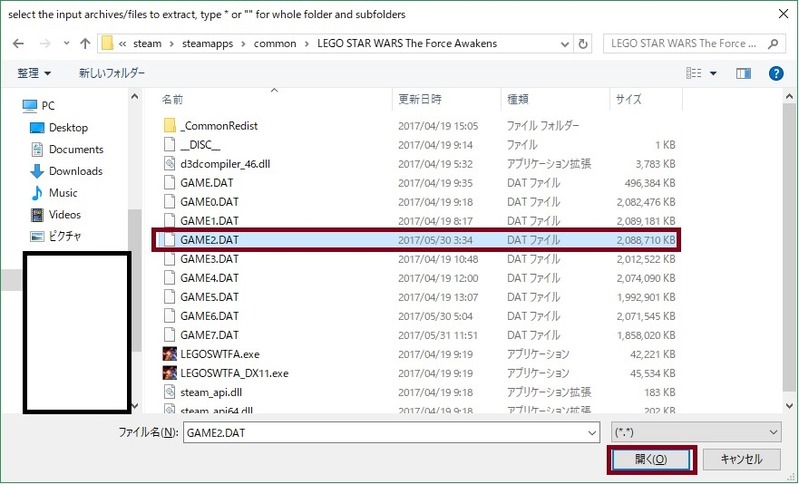Open view options dropdown arrow
This screenshot has height=484, width=799.
coord(713,73)
